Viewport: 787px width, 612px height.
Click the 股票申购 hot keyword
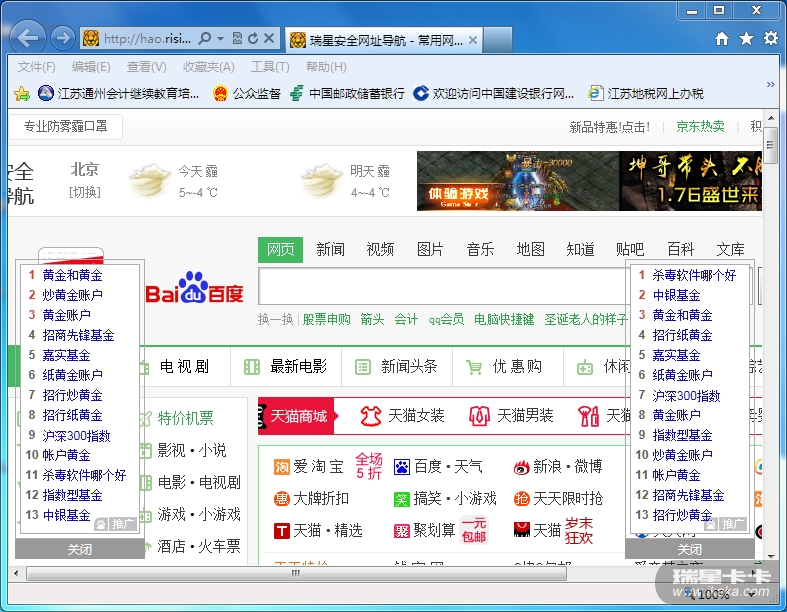[327, 319]
